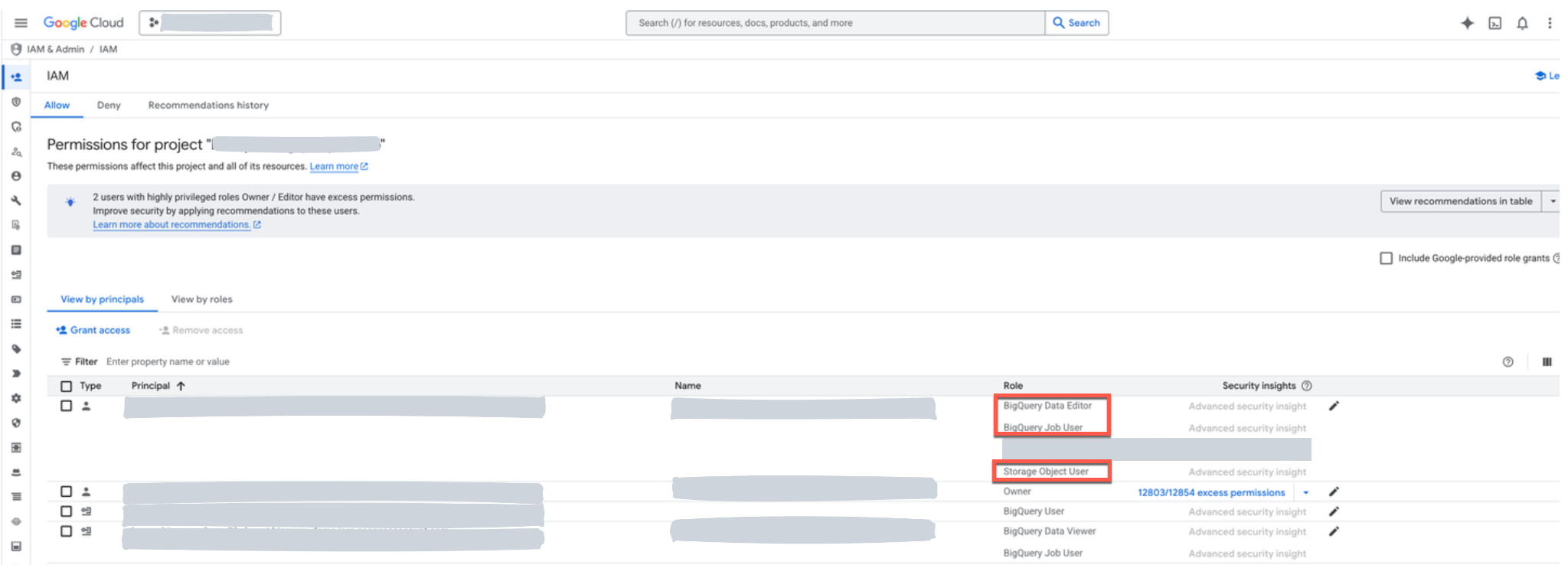The image size is (1568, 565).
Task: Click the Remove access button
Action: [201, 330]
